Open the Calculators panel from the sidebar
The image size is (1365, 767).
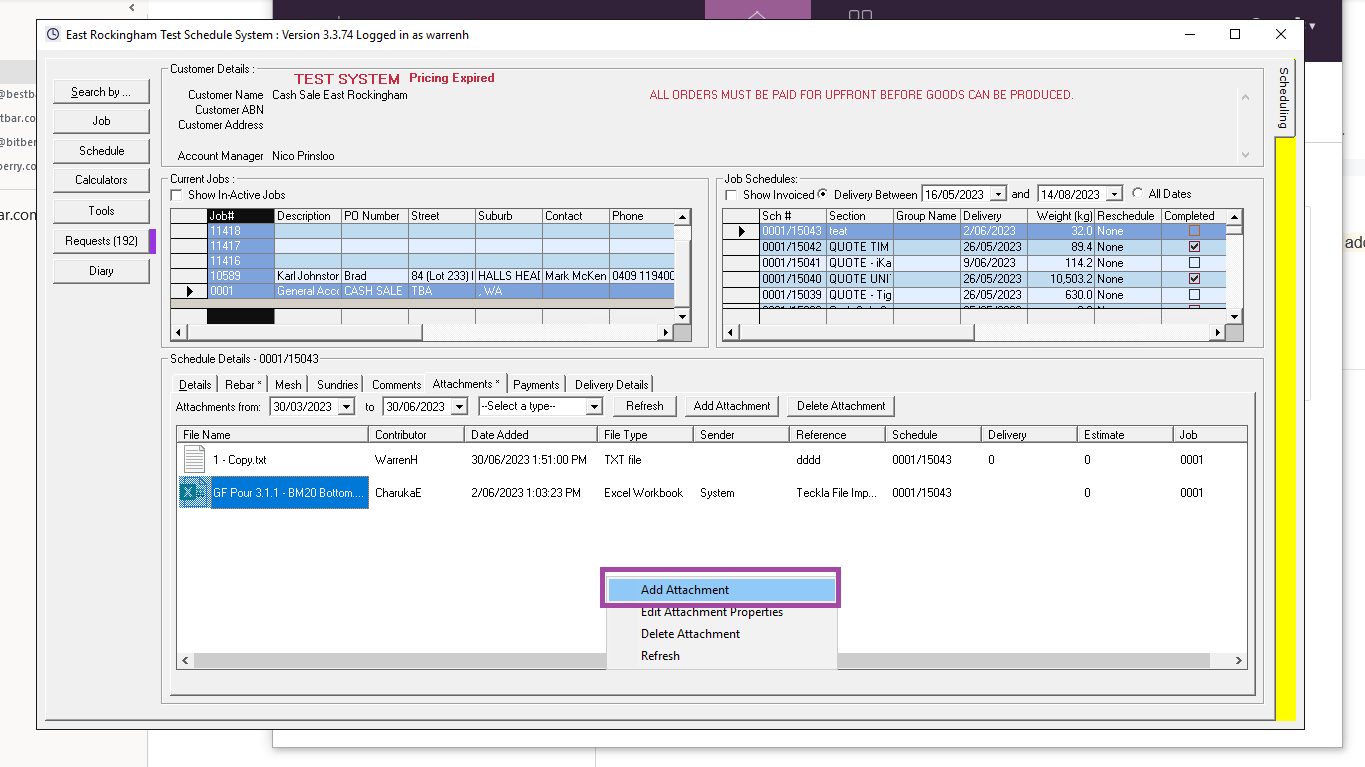coord(101,180)
